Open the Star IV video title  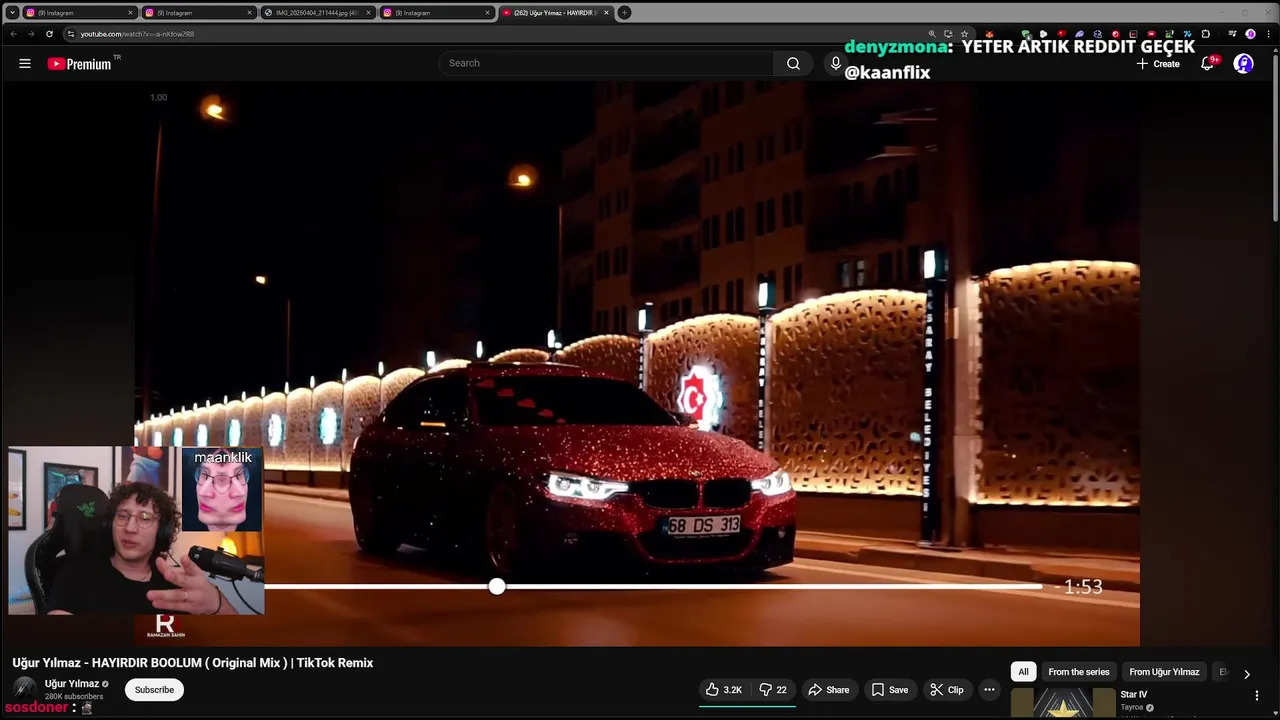[1133, 694]
